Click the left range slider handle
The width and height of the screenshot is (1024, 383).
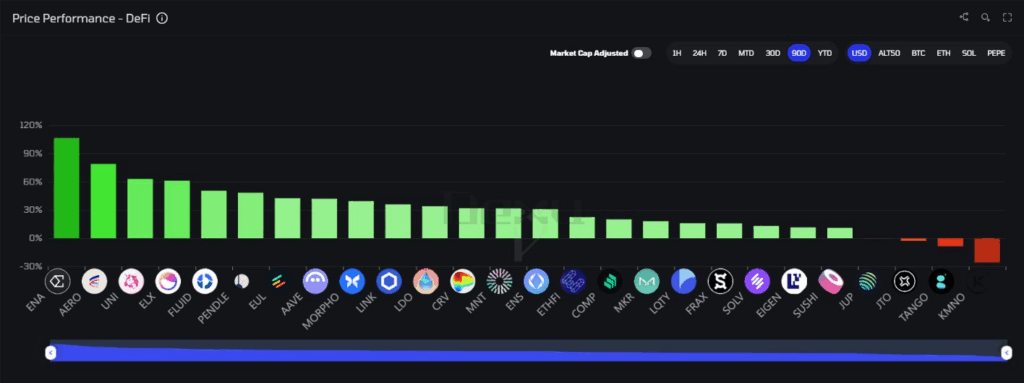point(51,353)
